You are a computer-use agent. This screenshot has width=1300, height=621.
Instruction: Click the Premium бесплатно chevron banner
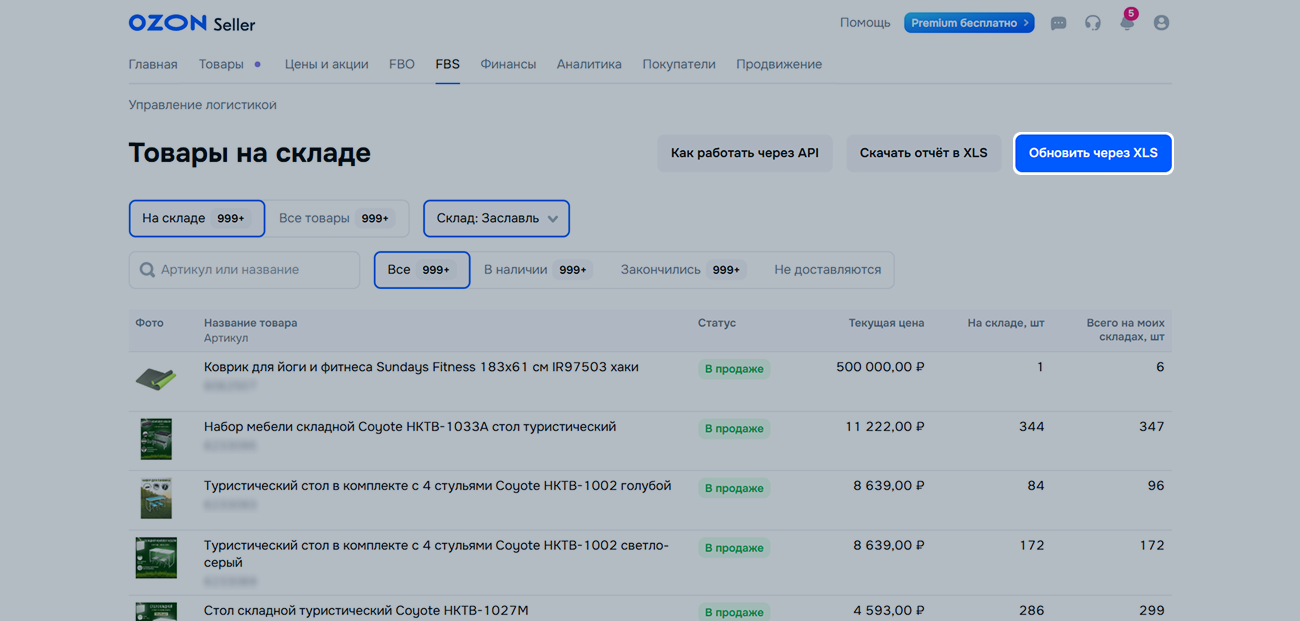pyautogui.click(x=968, y=23)
